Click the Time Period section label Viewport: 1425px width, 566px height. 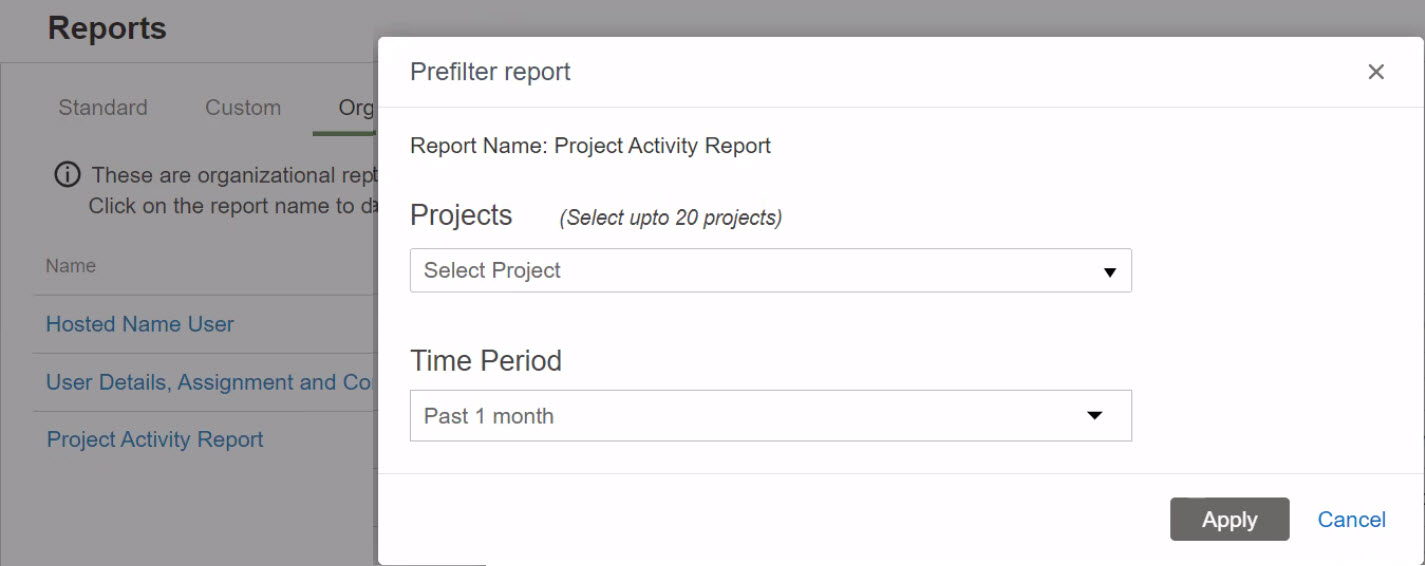pyautogui.click(x=486, y=360)
